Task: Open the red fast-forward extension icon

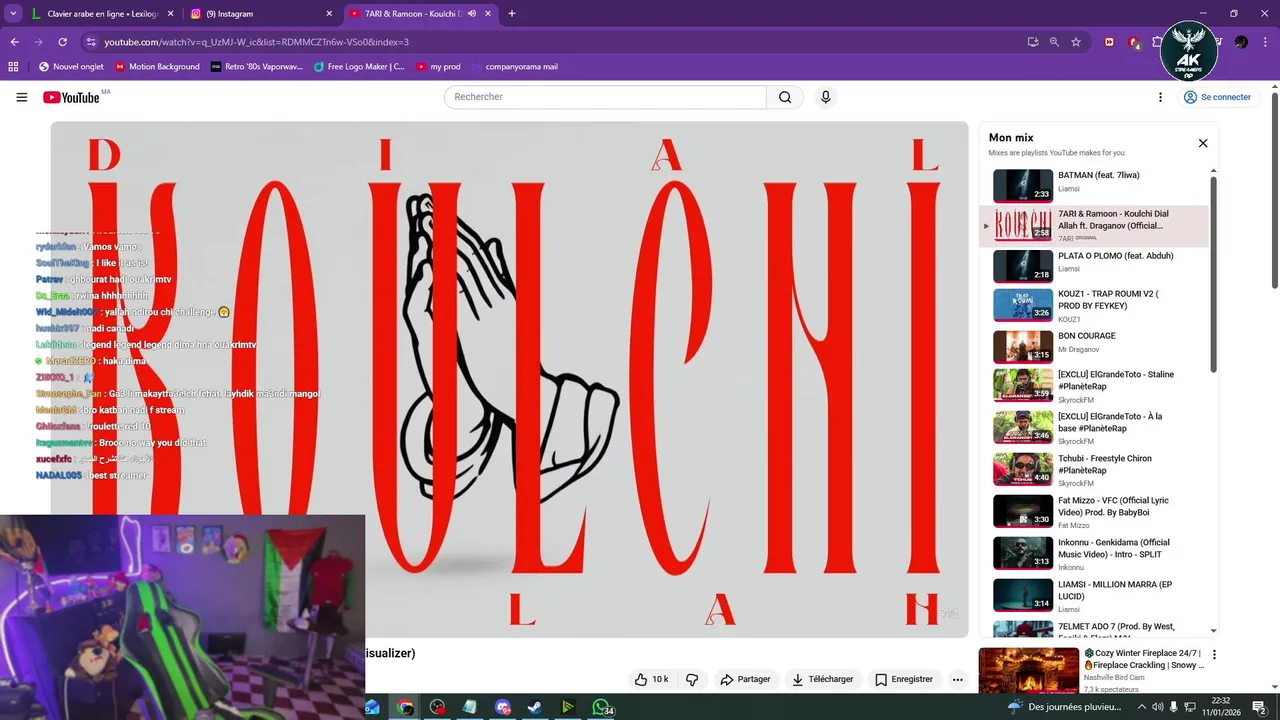Action: click(x=1109, y=42)
